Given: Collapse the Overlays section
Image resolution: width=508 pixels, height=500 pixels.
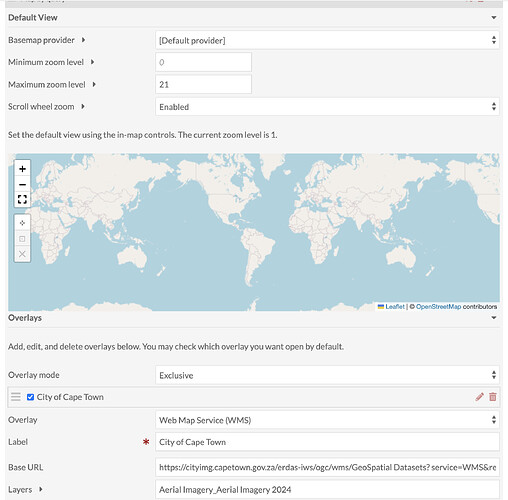Looking at the screenshot, I should click(x=494, y=318).
